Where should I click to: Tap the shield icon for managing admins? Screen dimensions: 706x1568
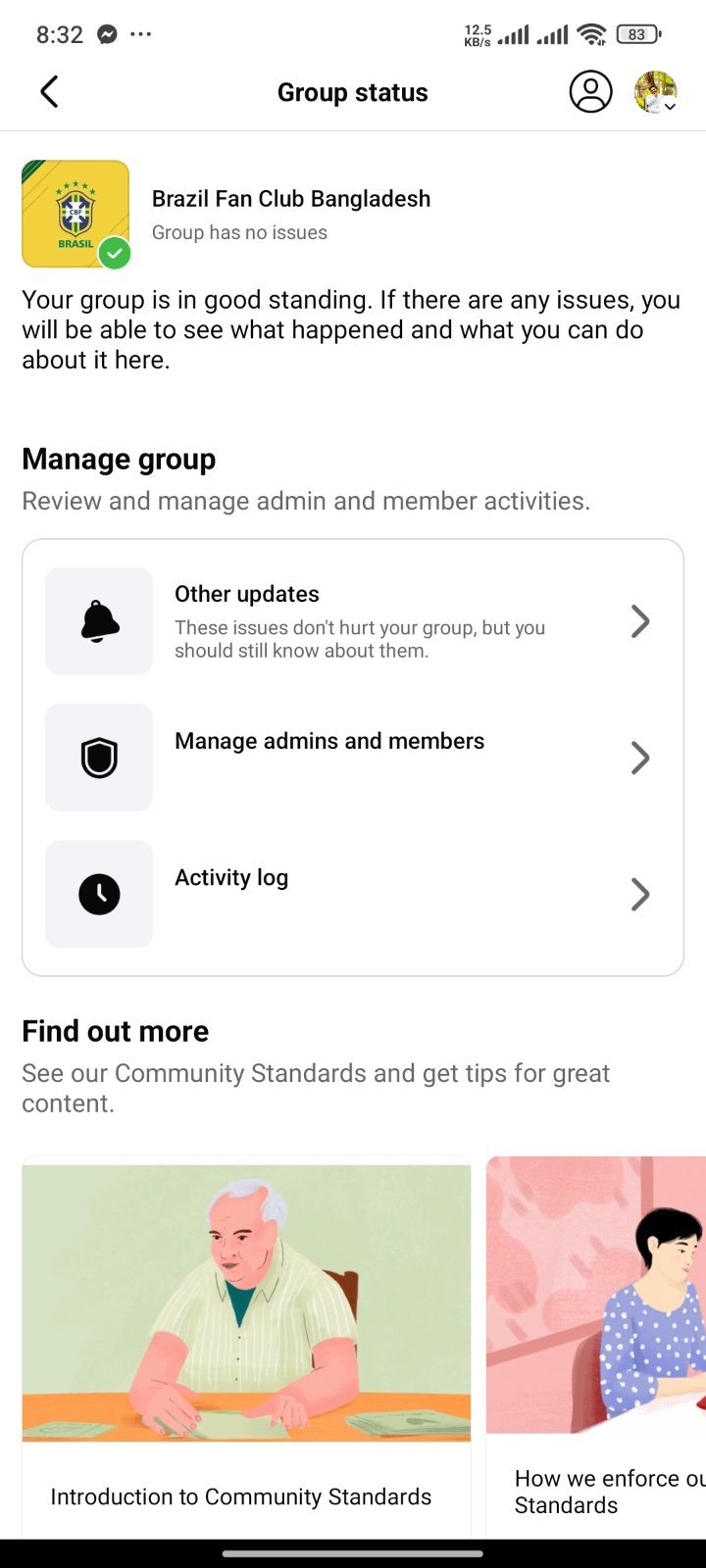point(99,758)
